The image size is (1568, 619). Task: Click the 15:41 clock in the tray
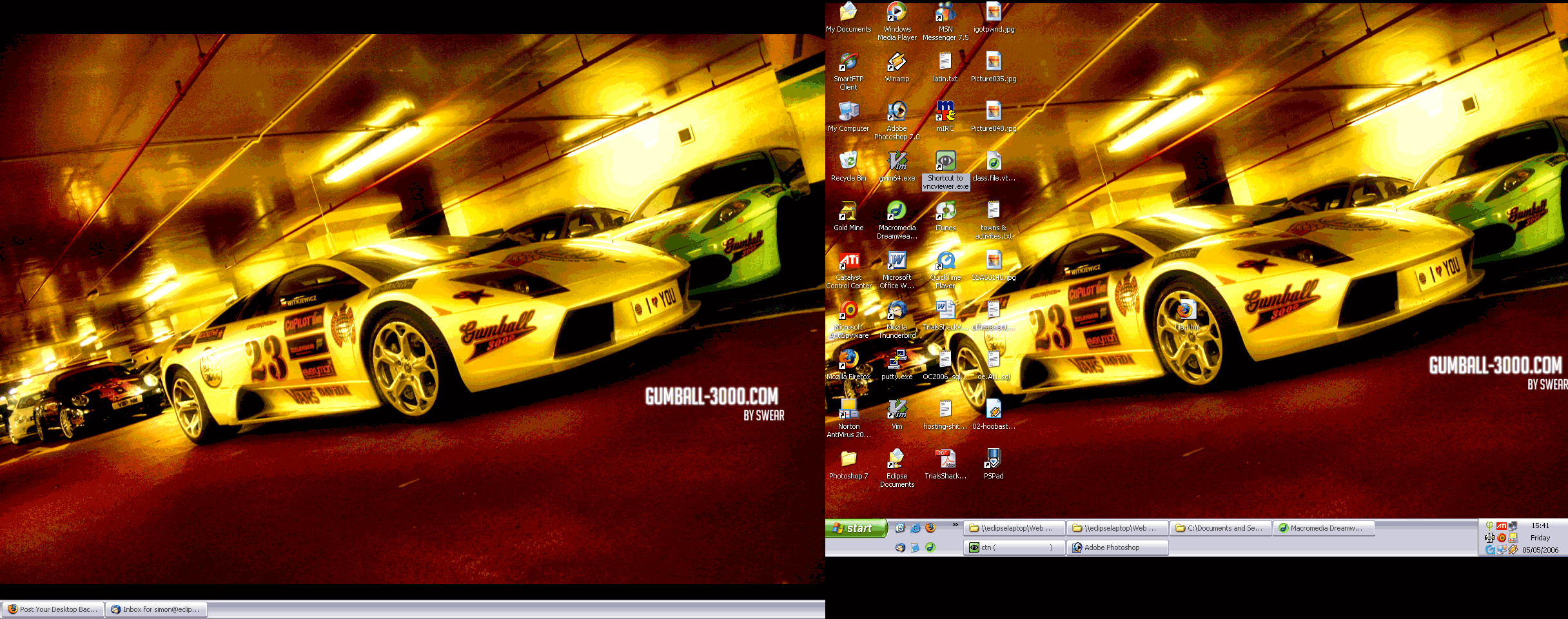(1540, 526)
